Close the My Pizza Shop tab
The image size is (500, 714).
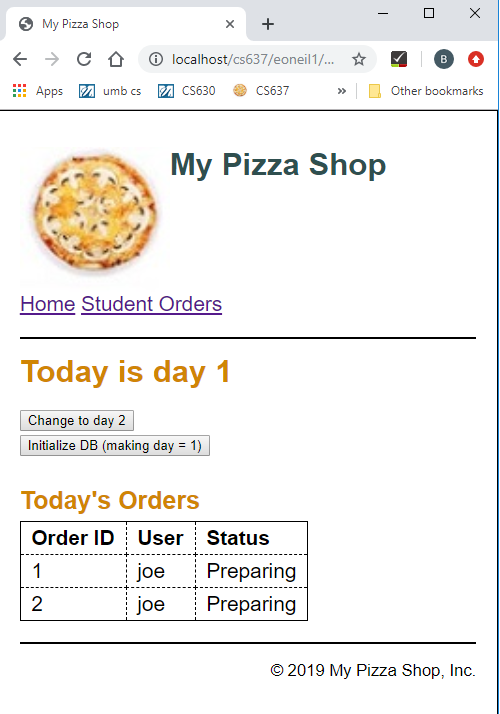(230, 24)
